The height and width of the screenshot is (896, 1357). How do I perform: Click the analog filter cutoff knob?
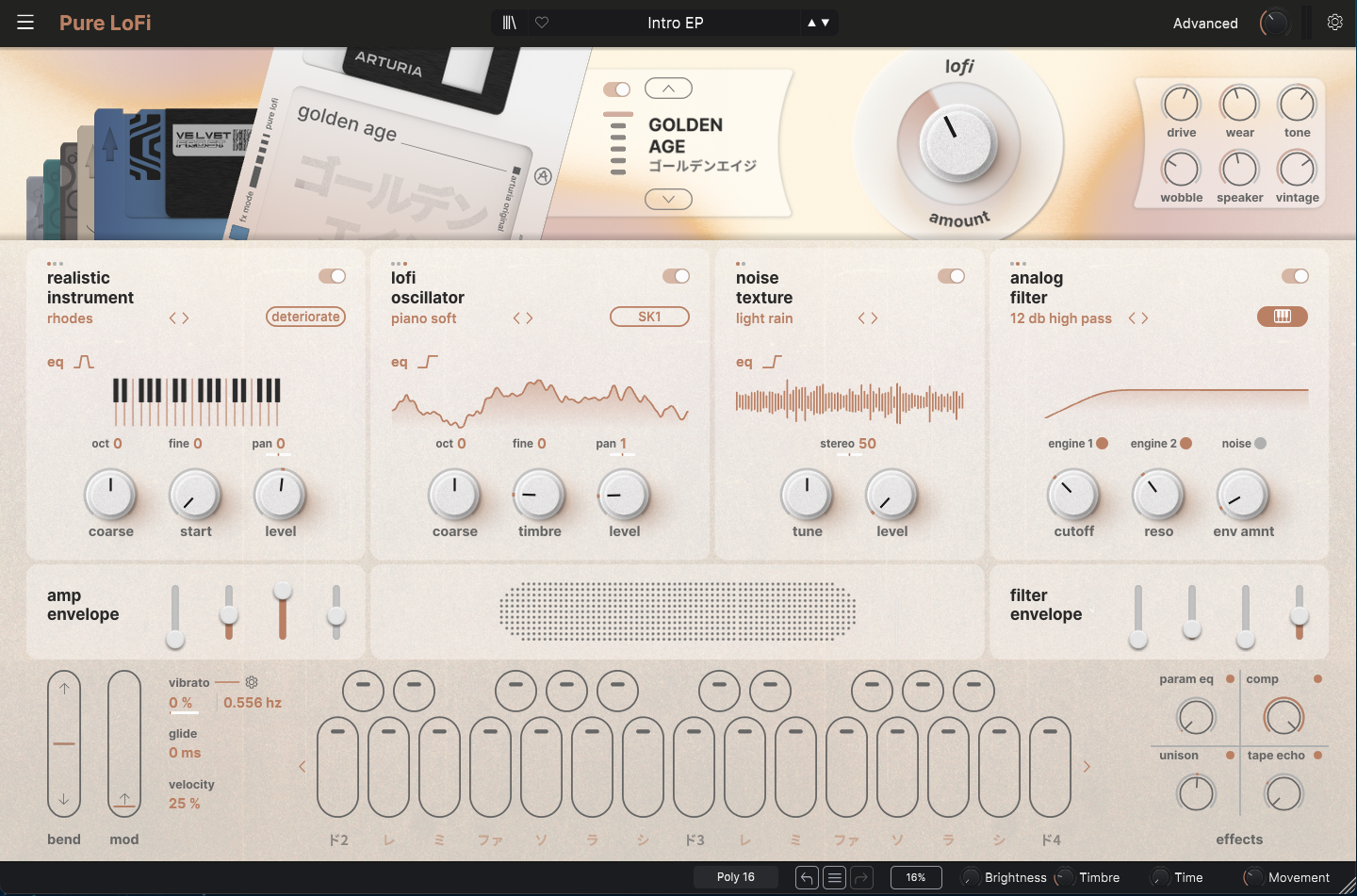pos(1073,495)
